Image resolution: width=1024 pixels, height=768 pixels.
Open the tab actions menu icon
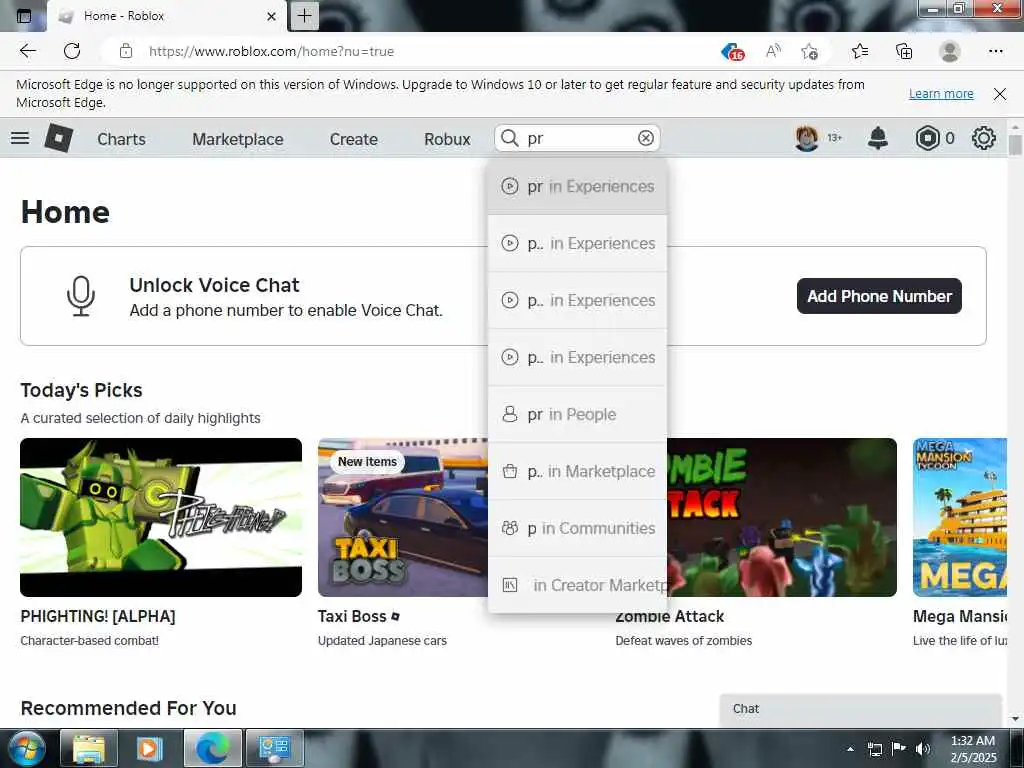click(24, 16)
